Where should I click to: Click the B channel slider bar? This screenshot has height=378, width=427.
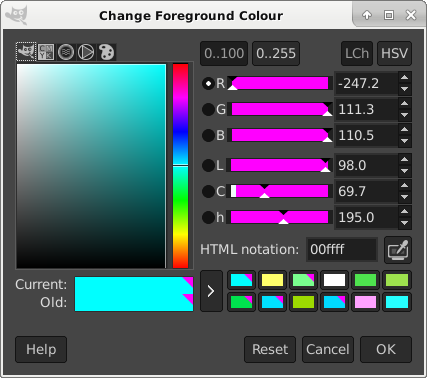point(280,135)
